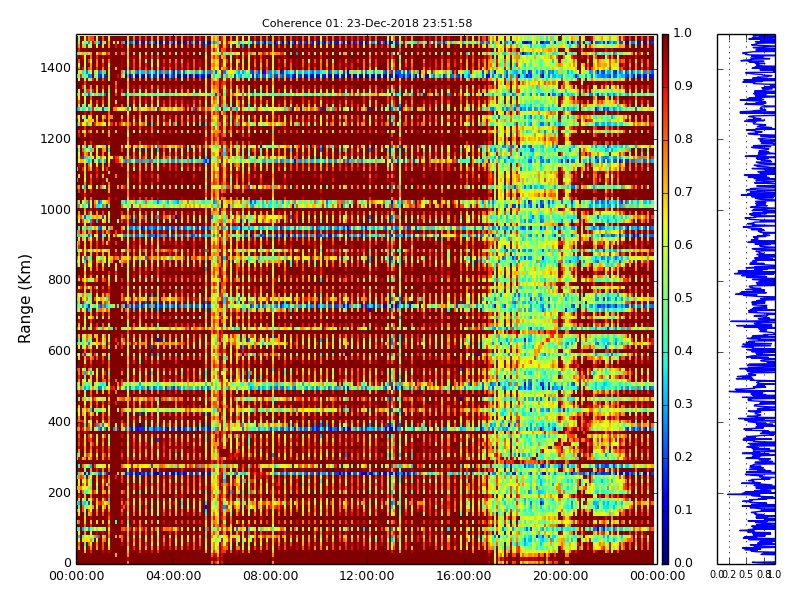The image size is (800, 600).
Task: Click the colorbar 0.2 value label
Action: (683, 457)
